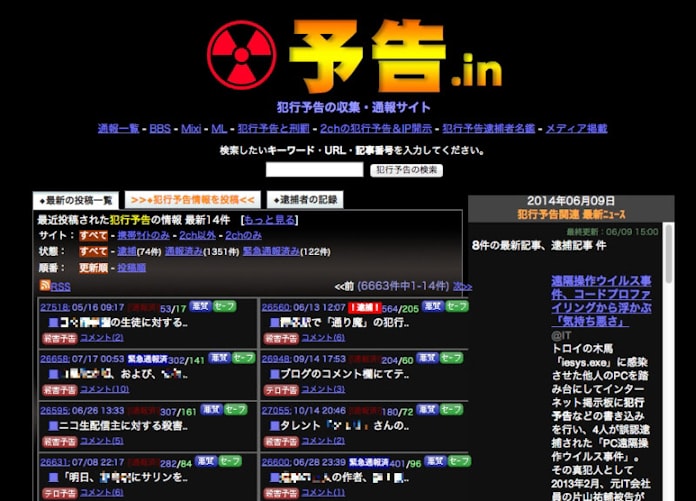The width and height of the screenshot is (696, 501).
Task: Click the 犯行予告の検索 search button
Action: (x=406, y=170)
